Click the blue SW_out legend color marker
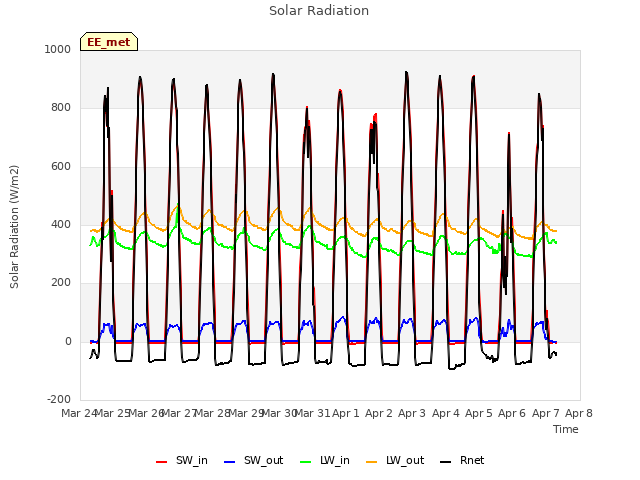The height and width of the screenshot is (480, 640). pos(230,462)
